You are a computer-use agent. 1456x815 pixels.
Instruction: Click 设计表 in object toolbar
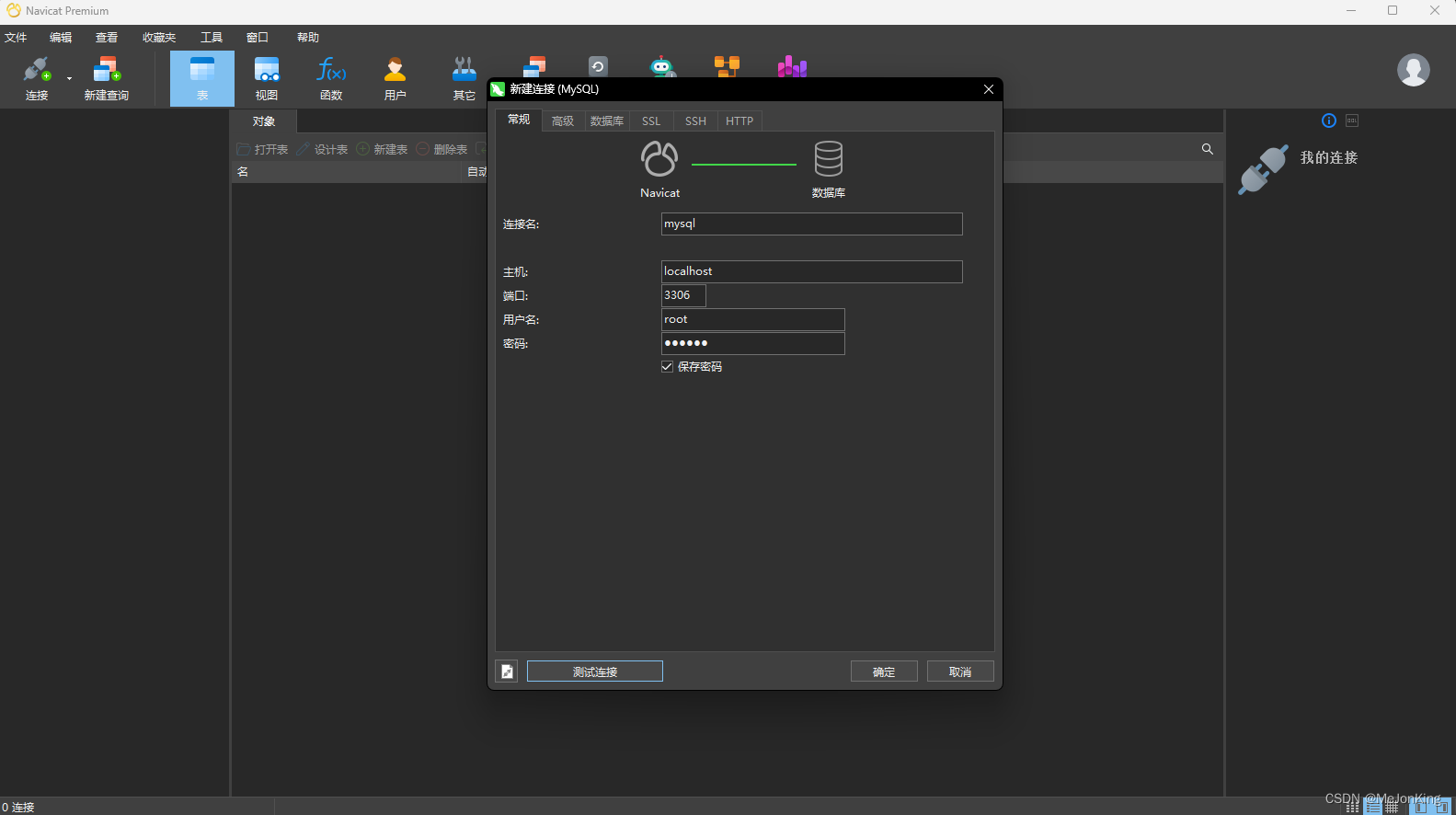tap(322, 149)
